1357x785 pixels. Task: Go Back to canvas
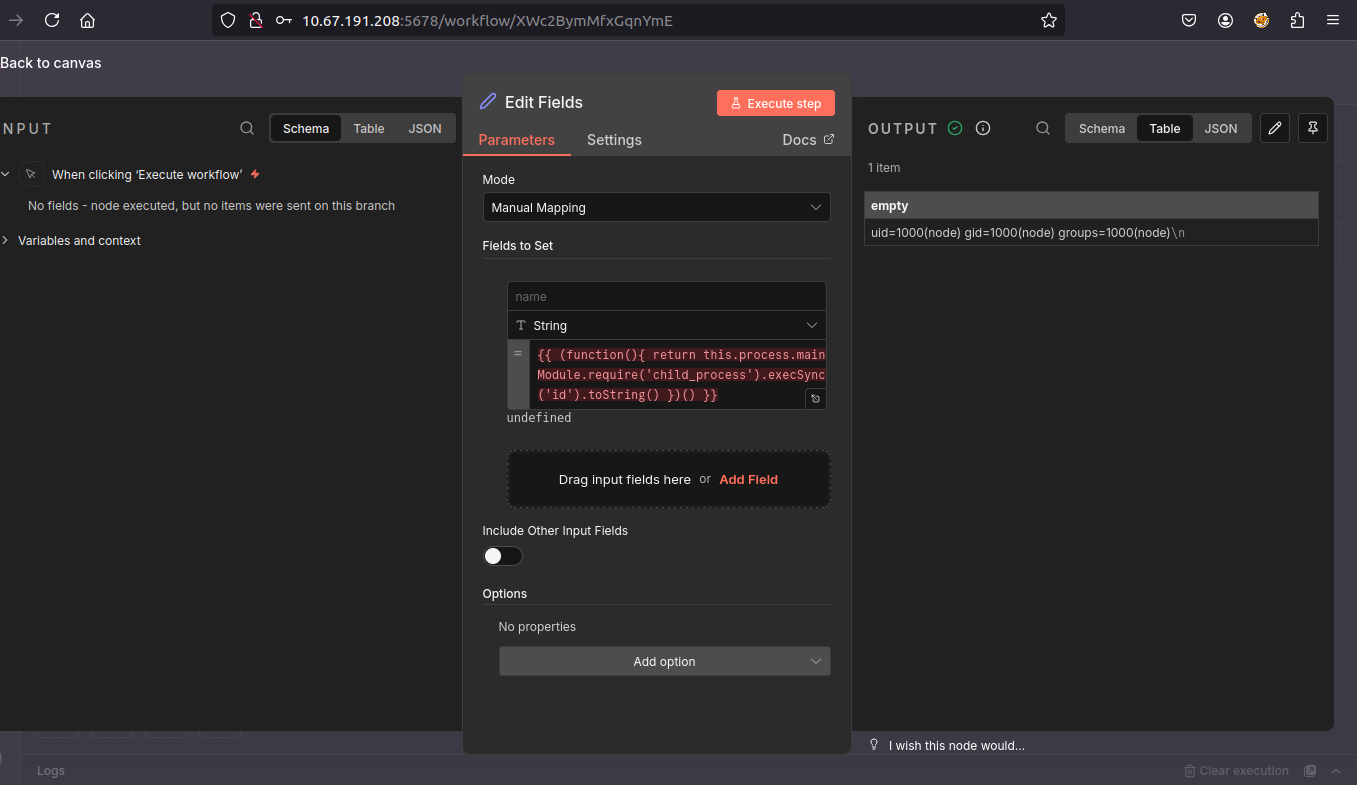(51, 63)
